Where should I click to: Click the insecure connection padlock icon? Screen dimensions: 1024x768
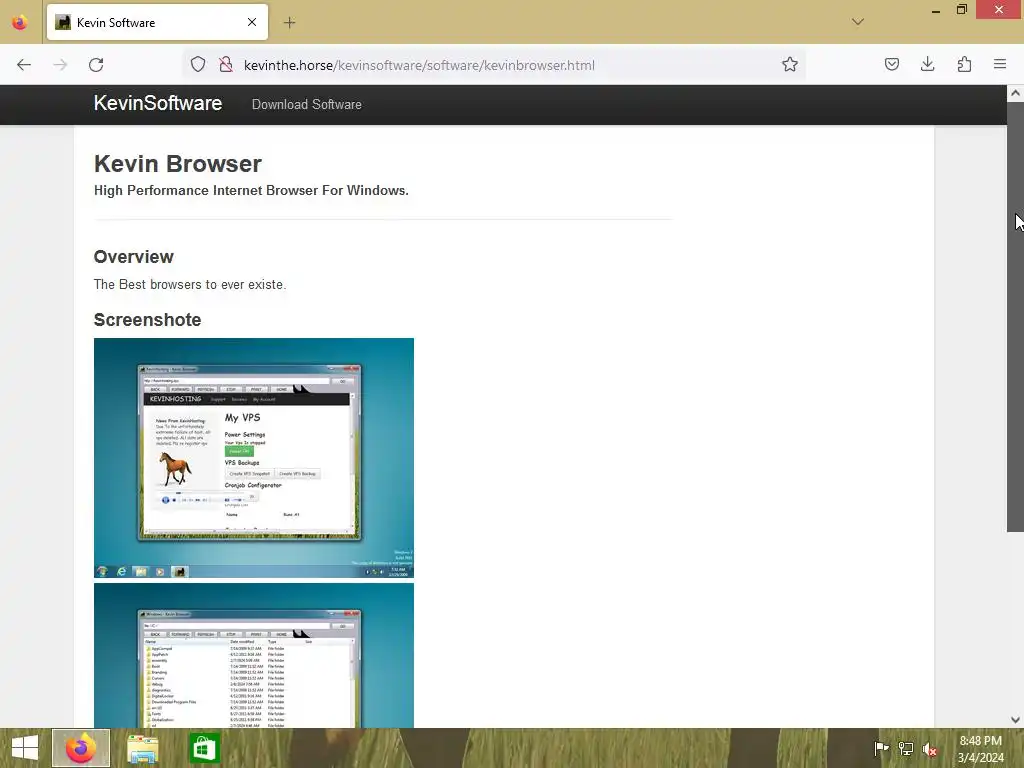pyautogui.click(x=226, y=65)
